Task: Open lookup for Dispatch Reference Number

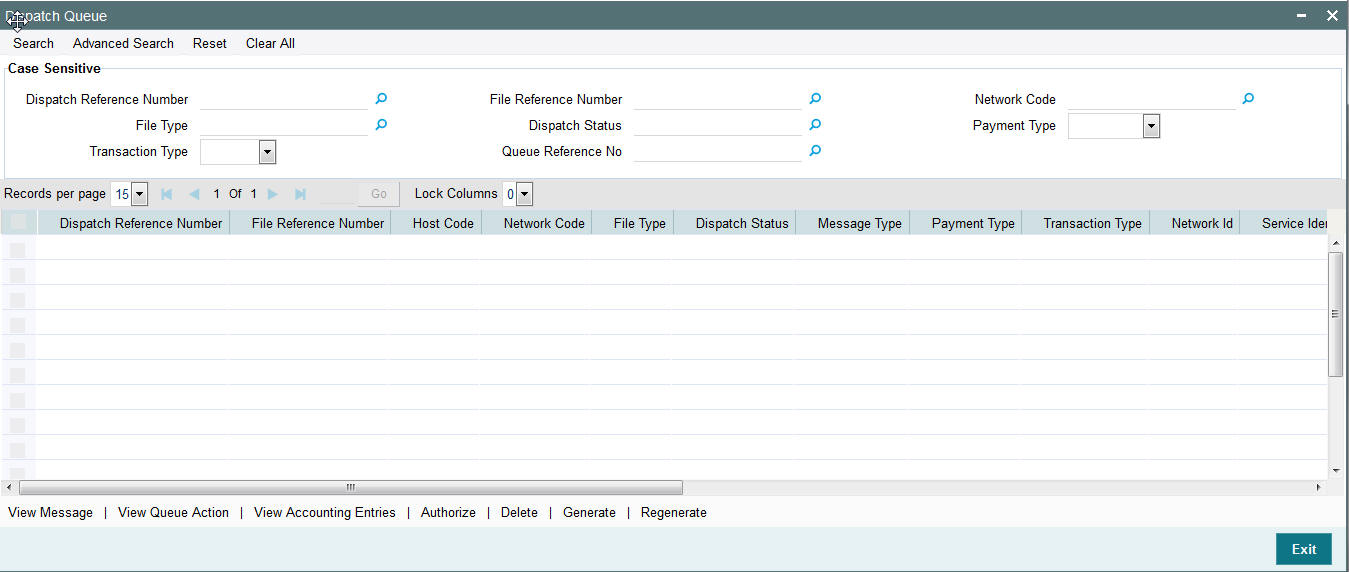Action: click(381, 99)
